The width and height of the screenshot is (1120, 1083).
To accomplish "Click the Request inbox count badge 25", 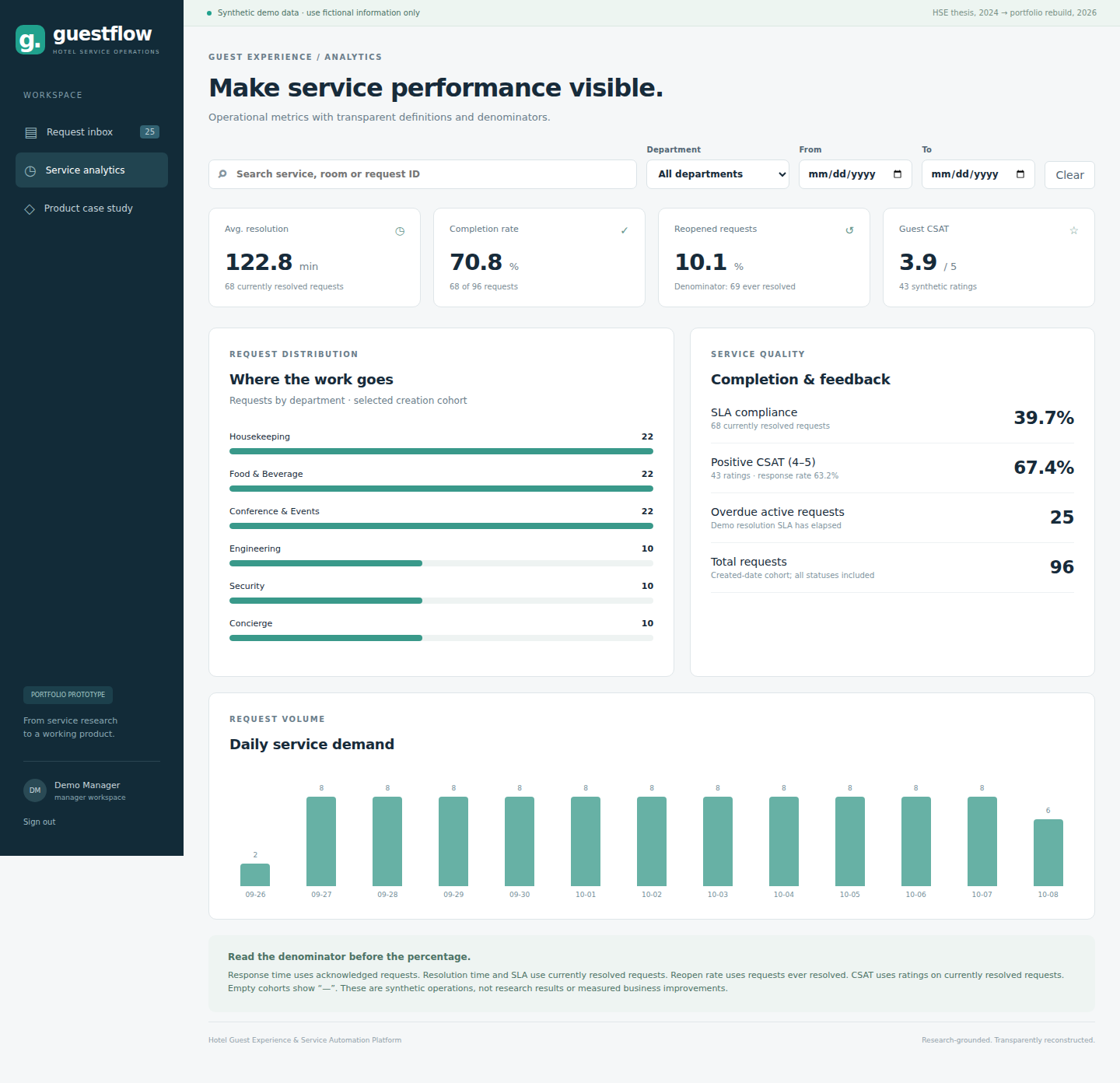I will pos(149,132).
